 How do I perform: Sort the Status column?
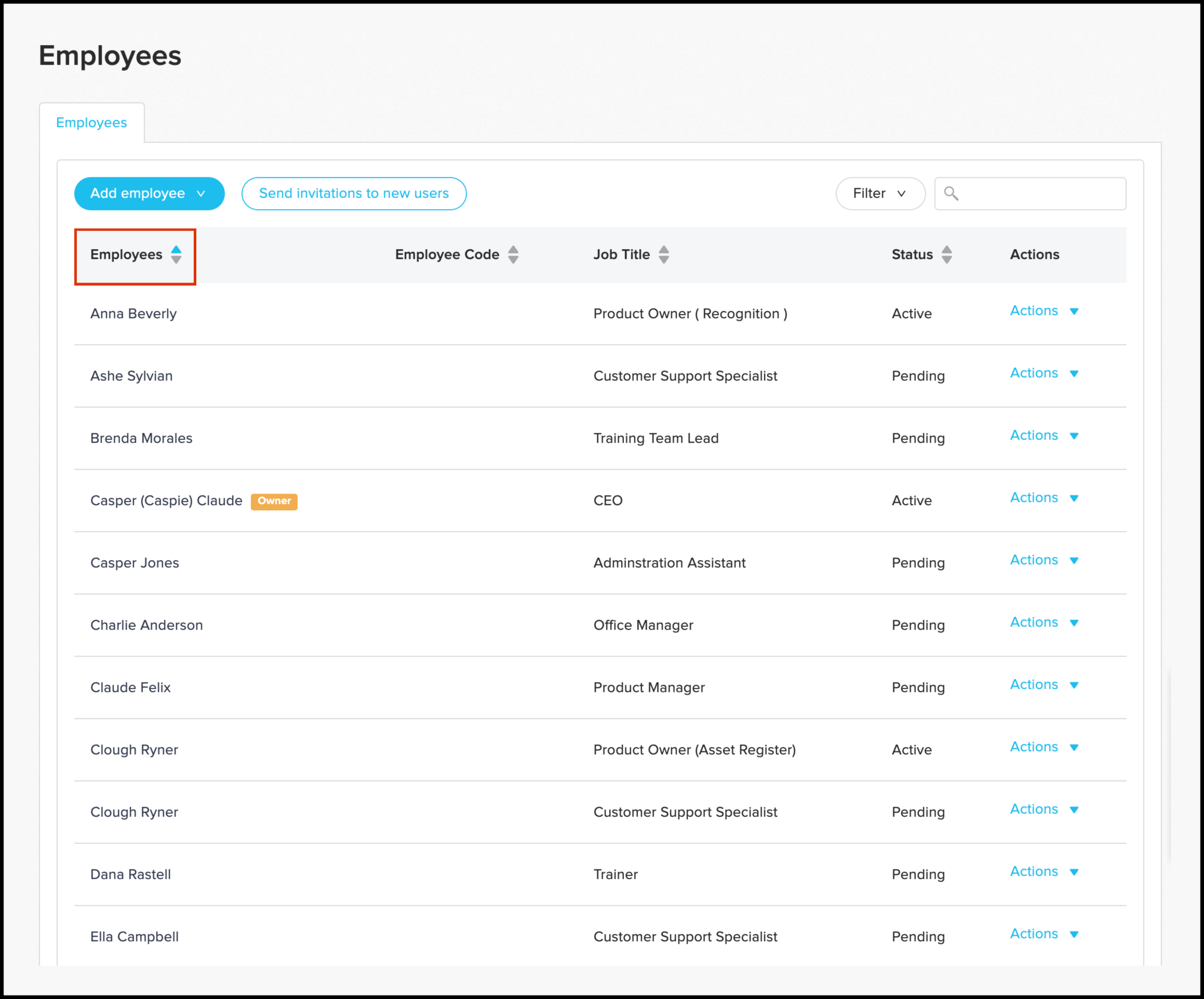946,254
